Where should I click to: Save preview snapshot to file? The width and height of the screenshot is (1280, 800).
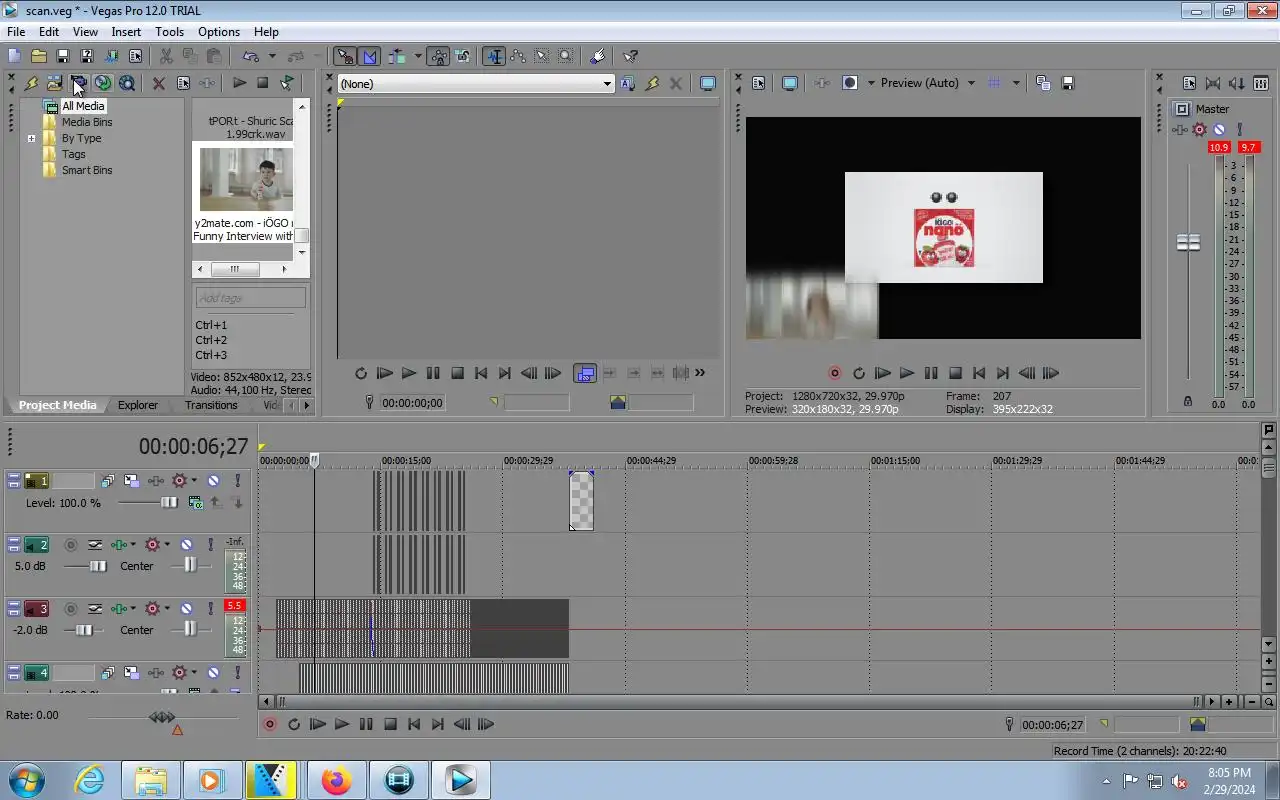point(1067,83)
